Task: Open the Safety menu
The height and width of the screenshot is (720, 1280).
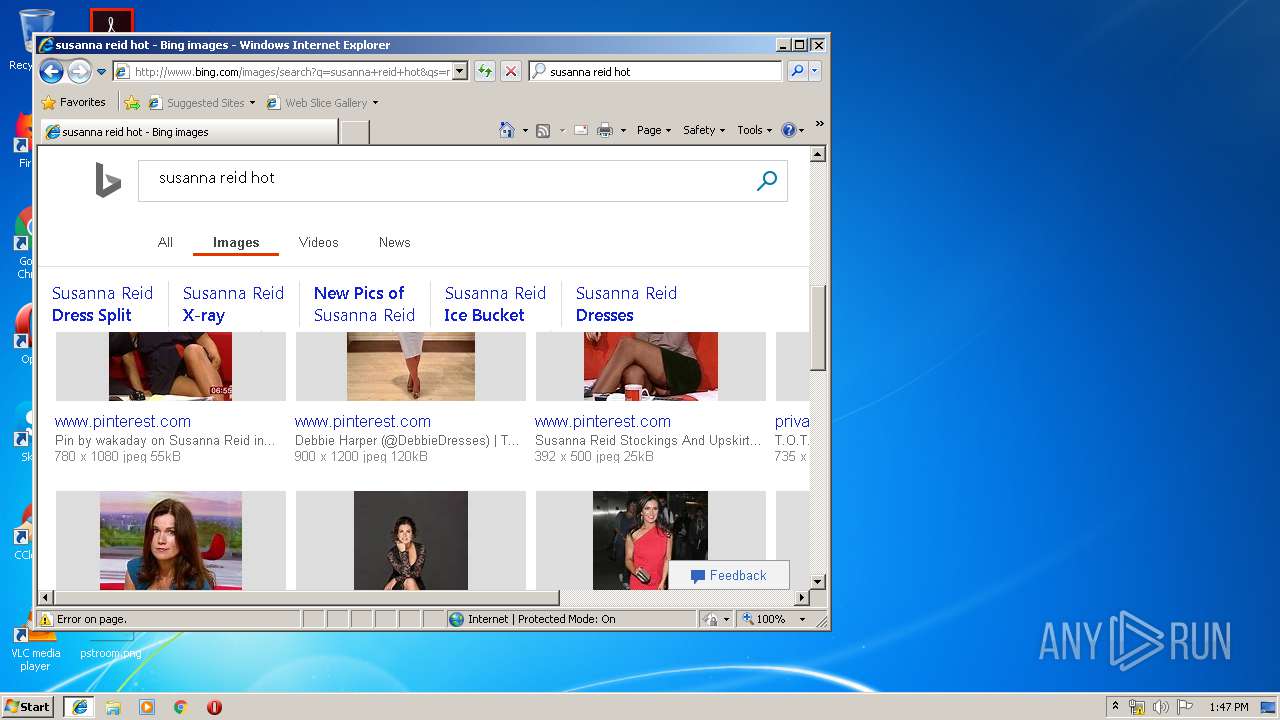Action: (x=704, y=130)
